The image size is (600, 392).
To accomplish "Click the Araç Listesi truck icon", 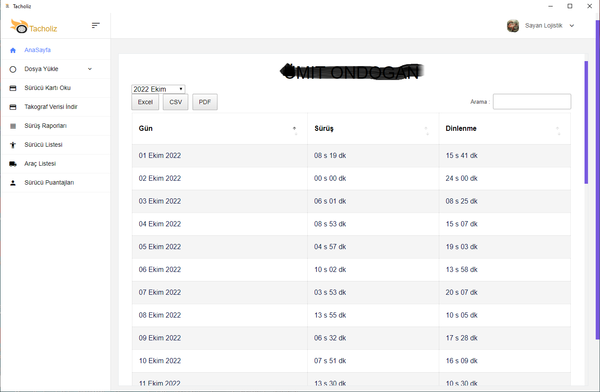I will click(x=13, y=164).
